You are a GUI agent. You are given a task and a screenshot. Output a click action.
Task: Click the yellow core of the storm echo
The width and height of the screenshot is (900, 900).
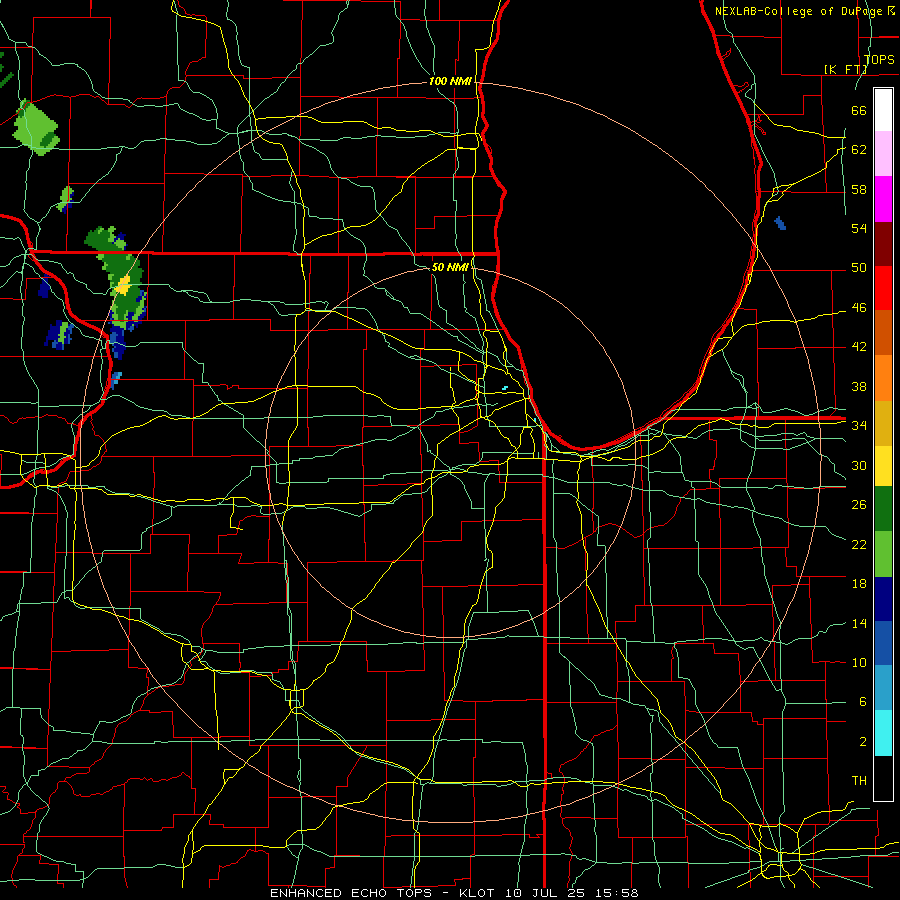pos(123,285)
